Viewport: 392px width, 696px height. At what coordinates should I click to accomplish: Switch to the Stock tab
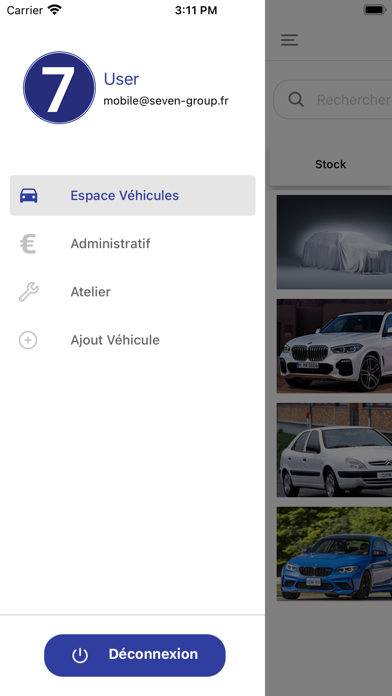tap(331, 164)
